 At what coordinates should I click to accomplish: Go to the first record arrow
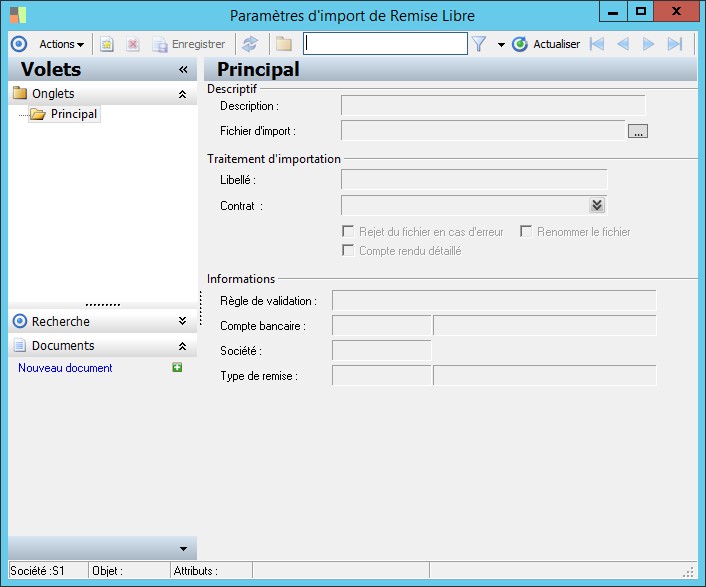point(597,44)
